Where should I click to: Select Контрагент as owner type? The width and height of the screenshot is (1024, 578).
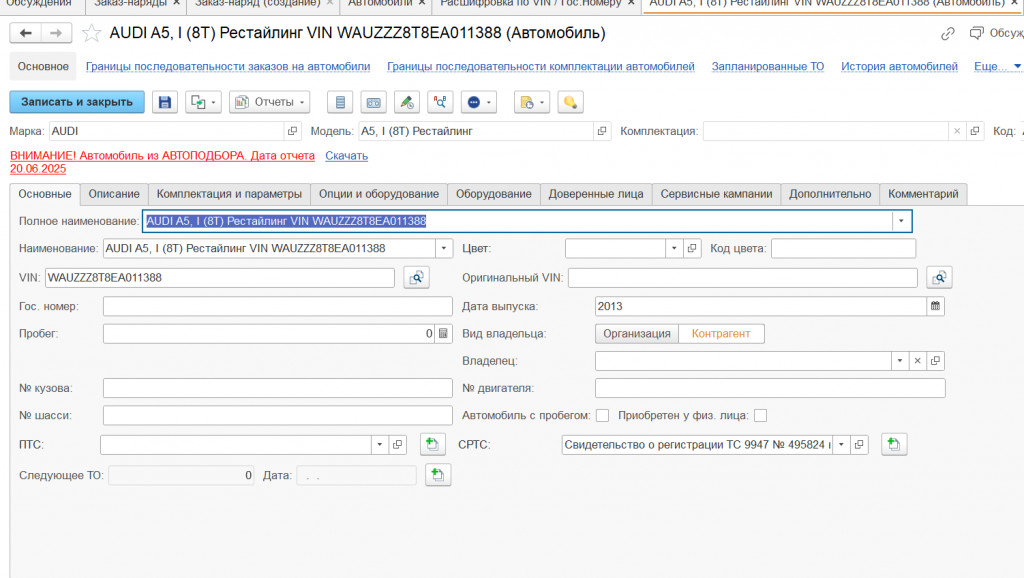tap(720, 334)
